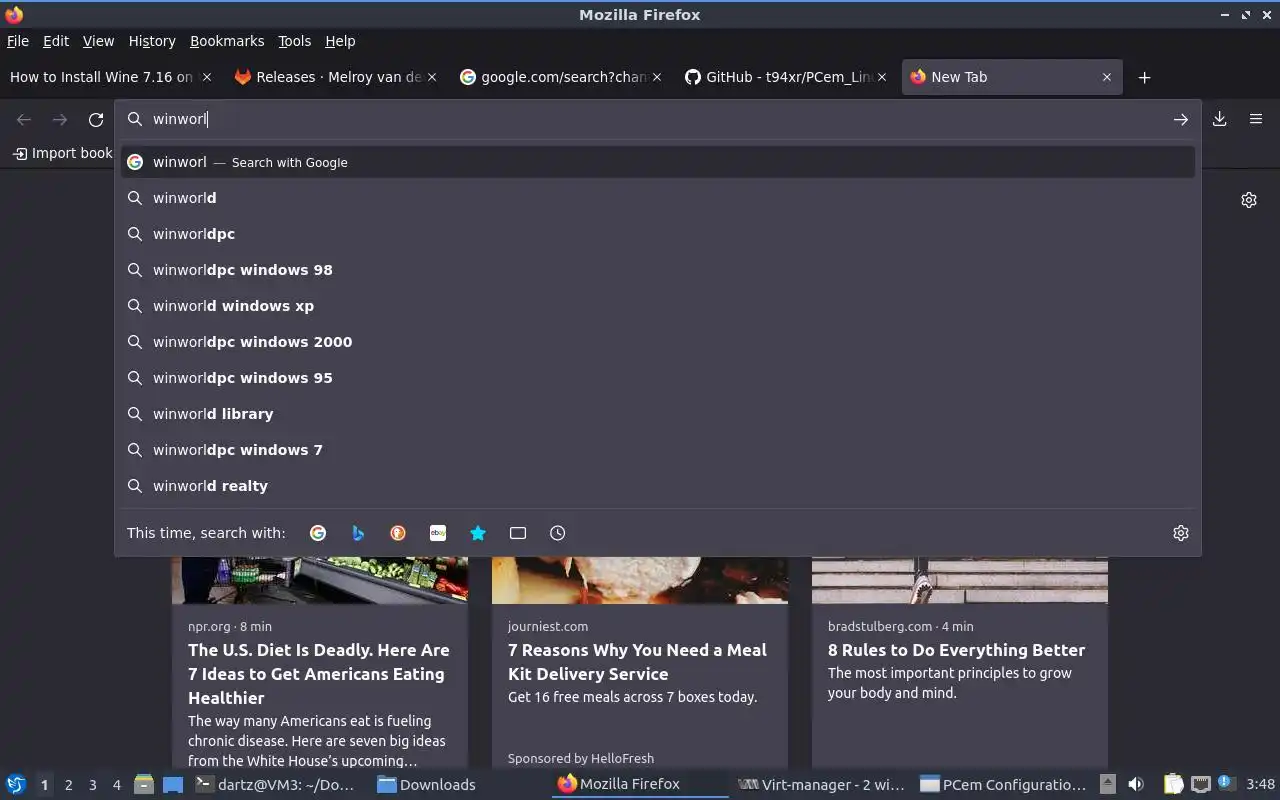Open the Bookmarks menu
Viewport: 1280px width, 800px height.
pyautogui.click(x=227, y=41)
